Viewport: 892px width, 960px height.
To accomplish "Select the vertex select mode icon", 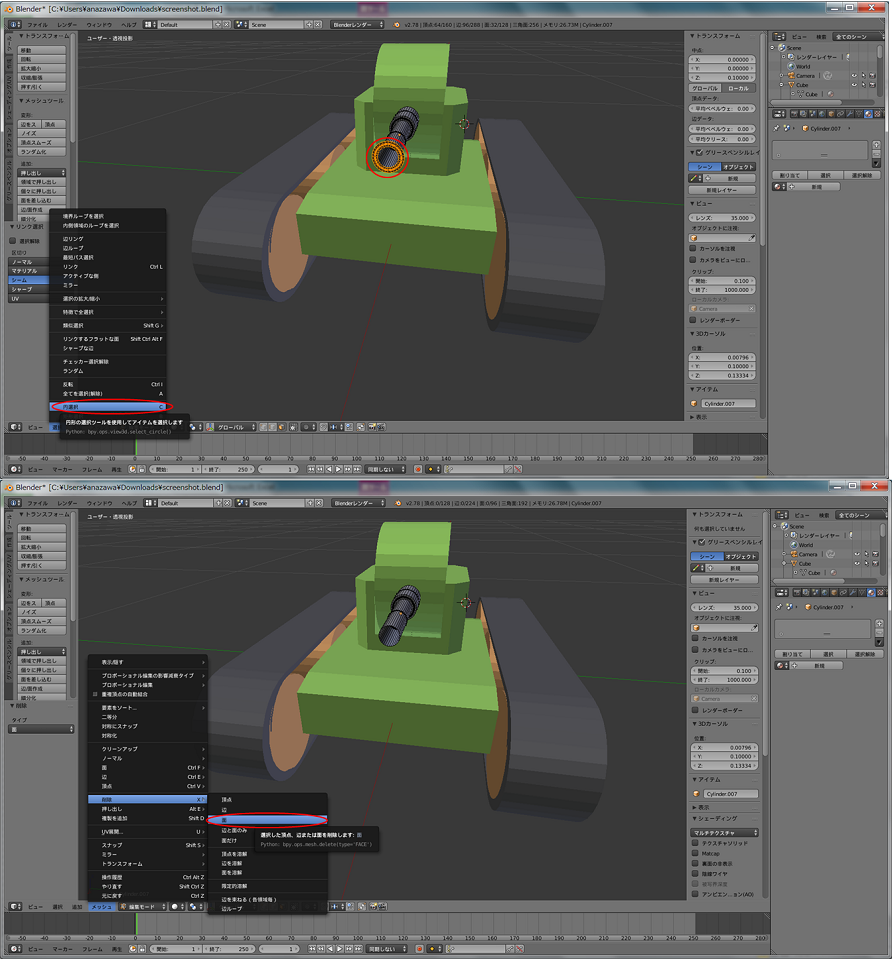I will point(262,427).
